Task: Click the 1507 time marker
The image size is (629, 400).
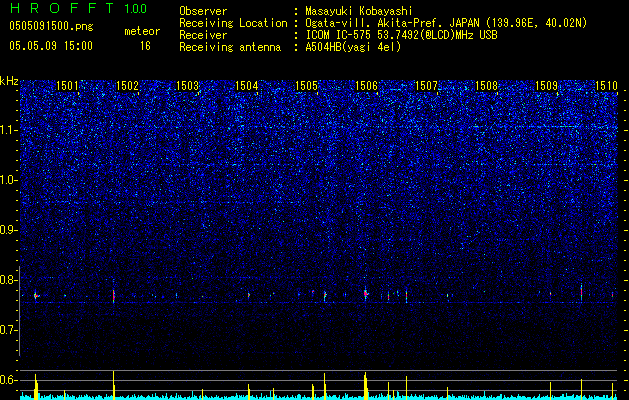Action: click(x=426, y=85)
